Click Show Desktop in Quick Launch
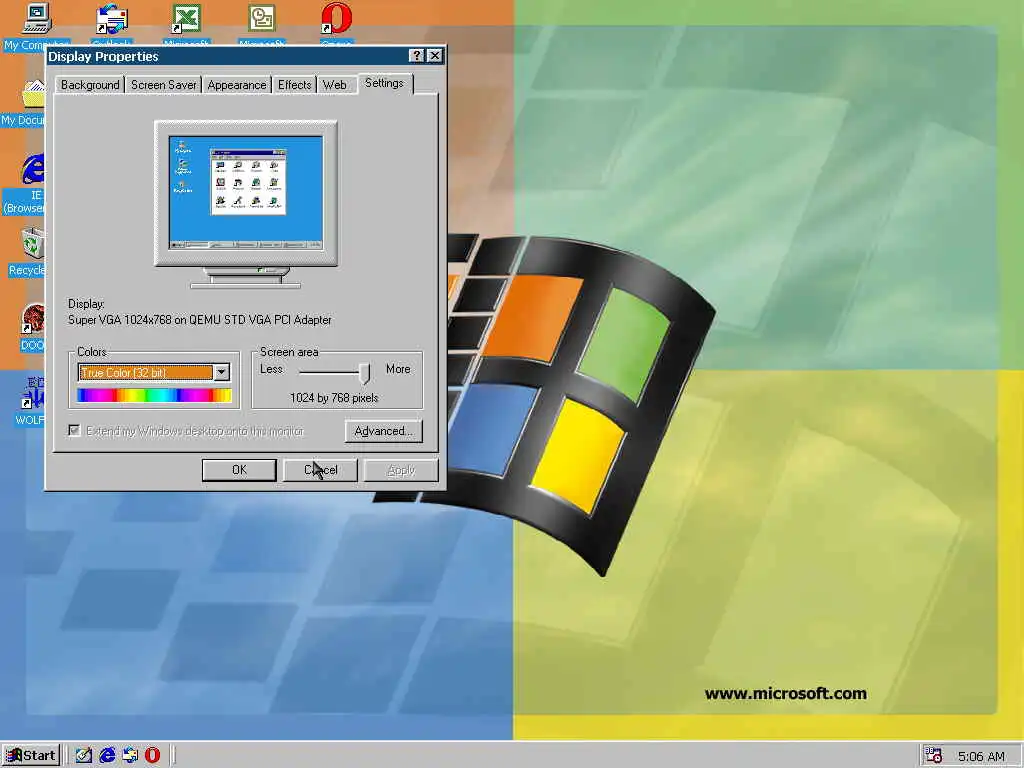 click(84, 755)
